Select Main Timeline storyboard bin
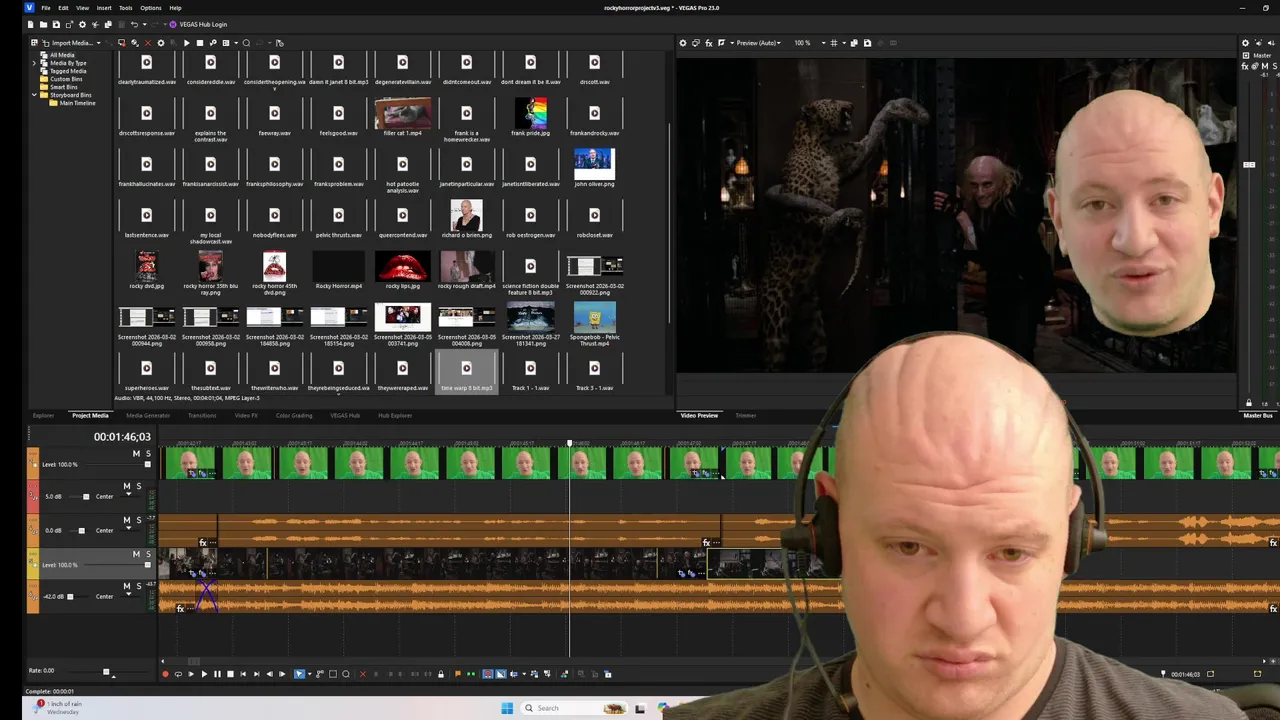This screenshot has width=1280, height=720. pyautogui.click(x=77, y=103)
